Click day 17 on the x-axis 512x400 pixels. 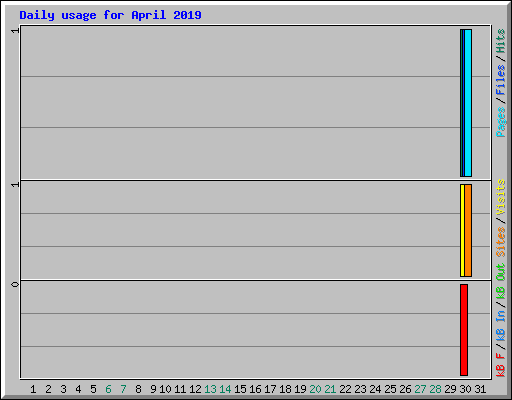(x=270, y=389)
